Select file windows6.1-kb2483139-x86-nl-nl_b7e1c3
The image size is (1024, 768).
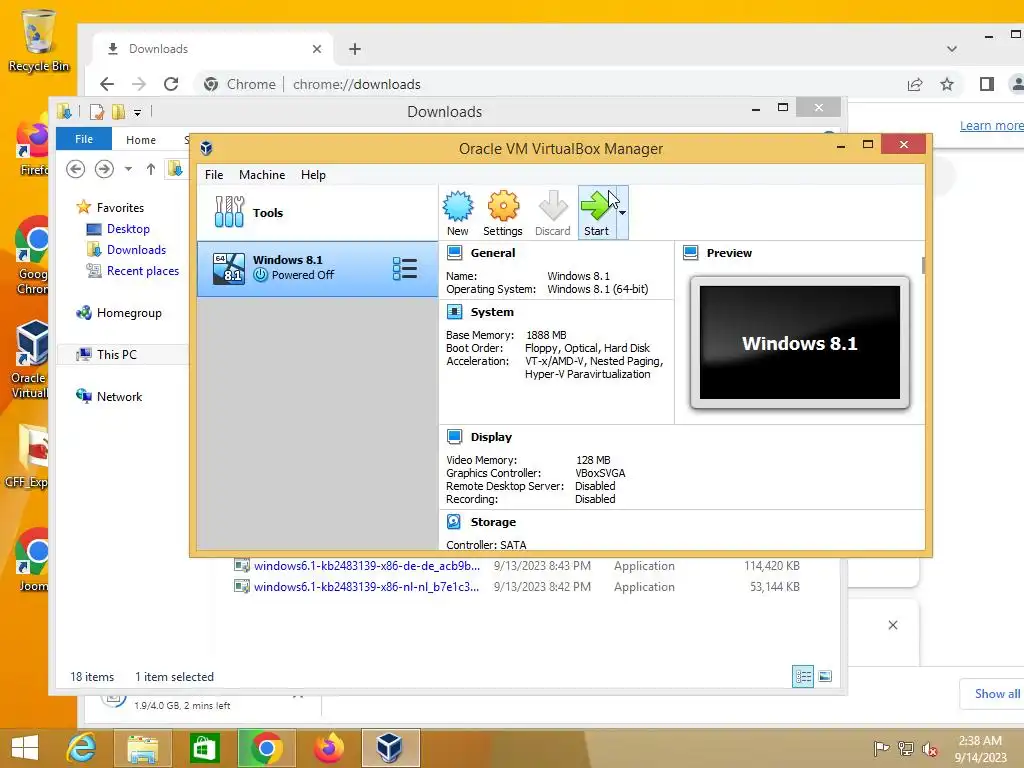pyautogui.click(x=366, y=586)
